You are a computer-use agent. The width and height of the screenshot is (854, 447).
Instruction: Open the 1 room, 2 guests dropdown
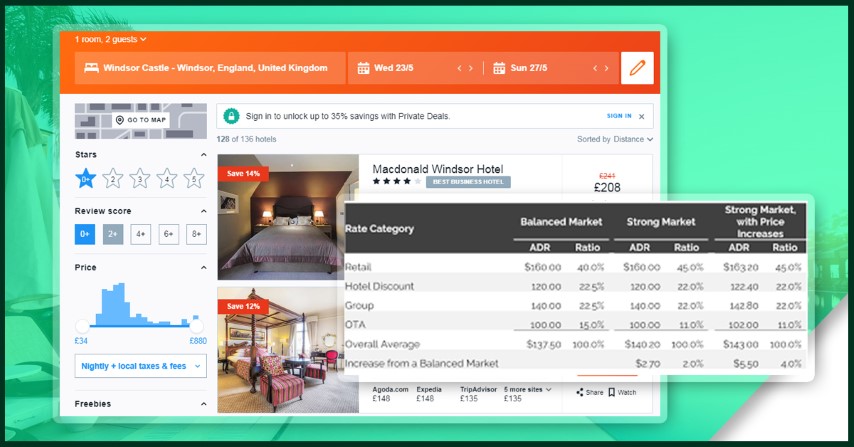(111, 39)
